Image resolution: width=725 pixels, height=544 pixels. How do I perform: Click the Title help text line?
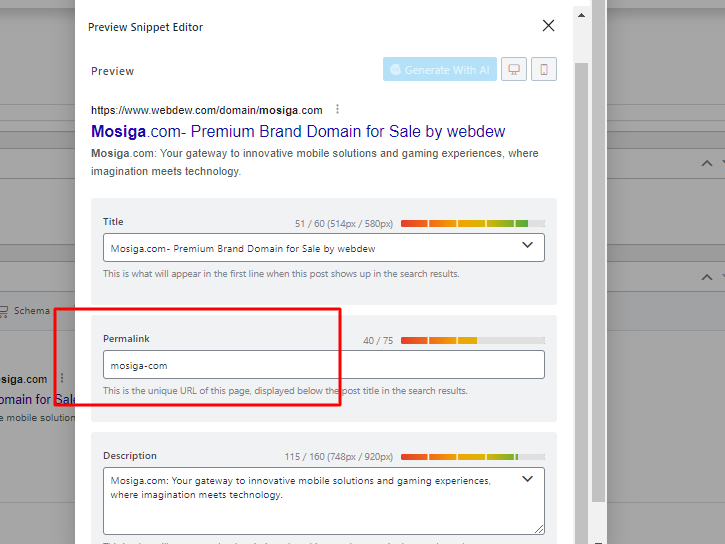click(281, 274)
